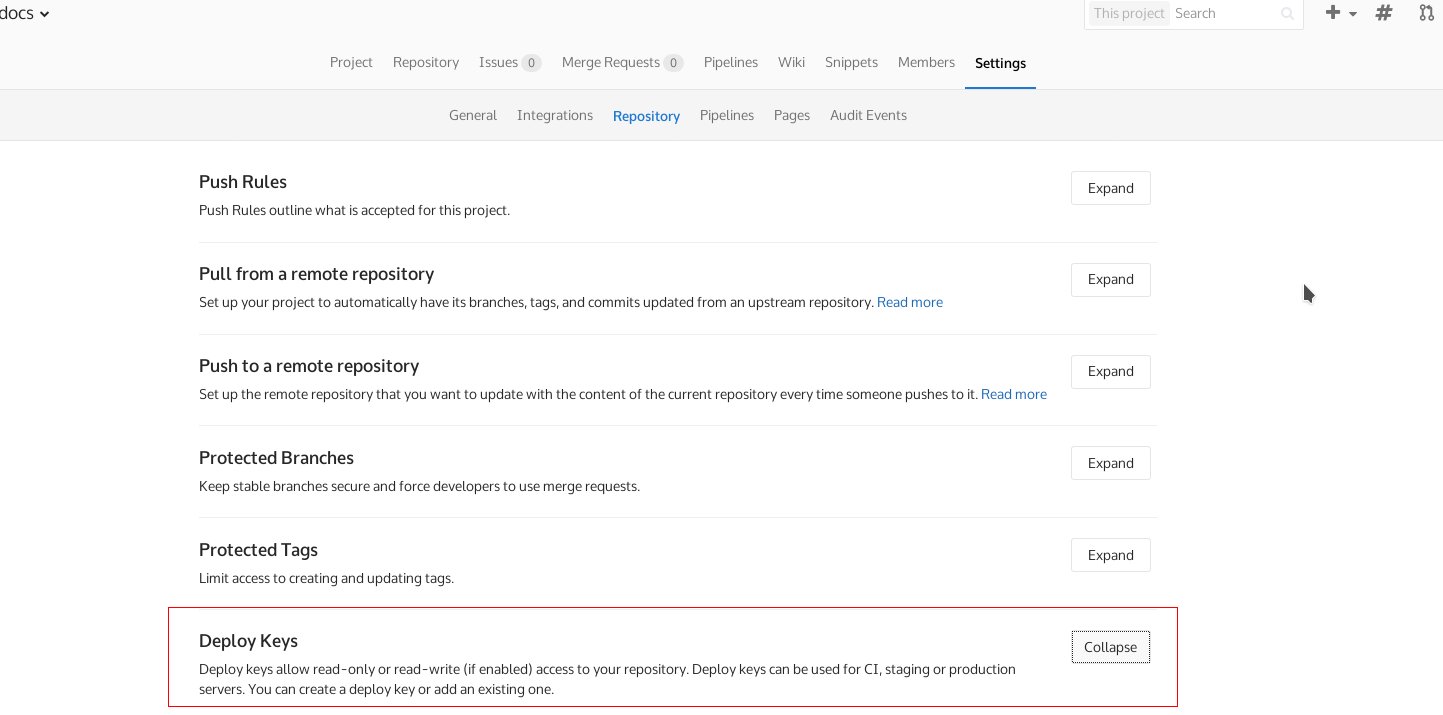Expand the Protected Branches section
1443x715 pixels.
1110,463
